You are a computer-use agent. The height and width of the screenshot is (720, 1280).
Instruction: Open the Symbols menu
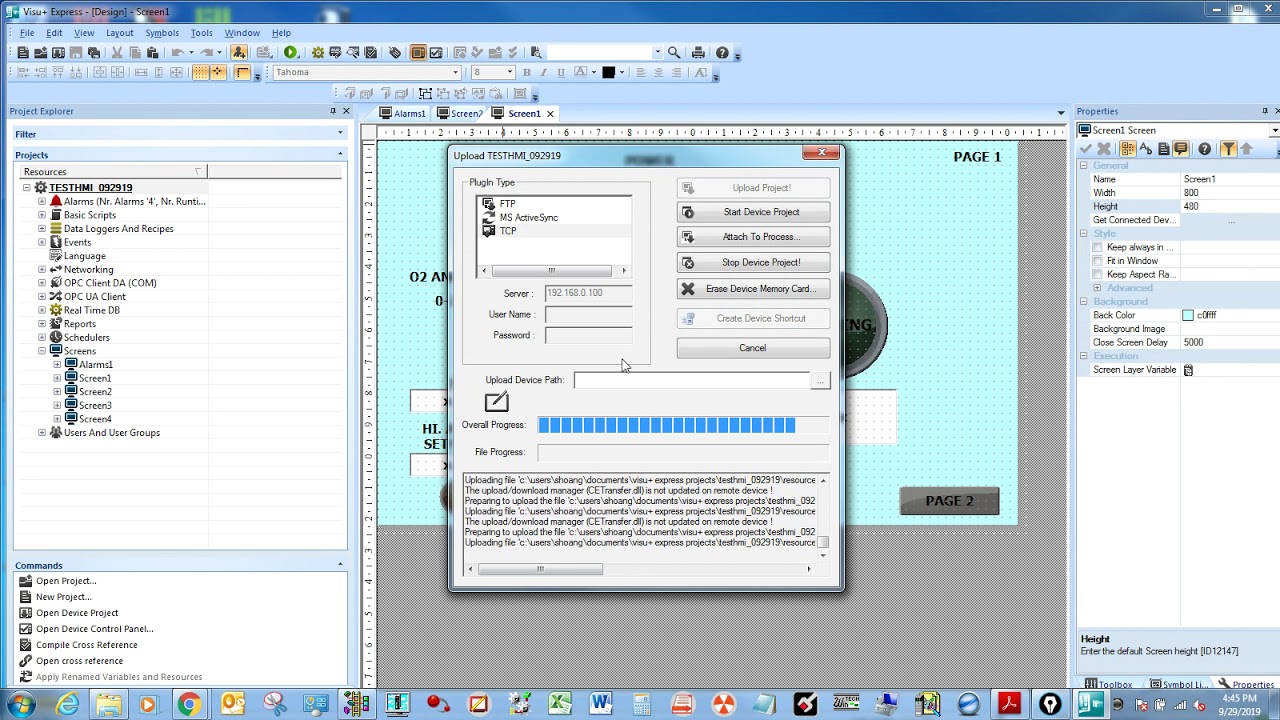tap(162, 33)
